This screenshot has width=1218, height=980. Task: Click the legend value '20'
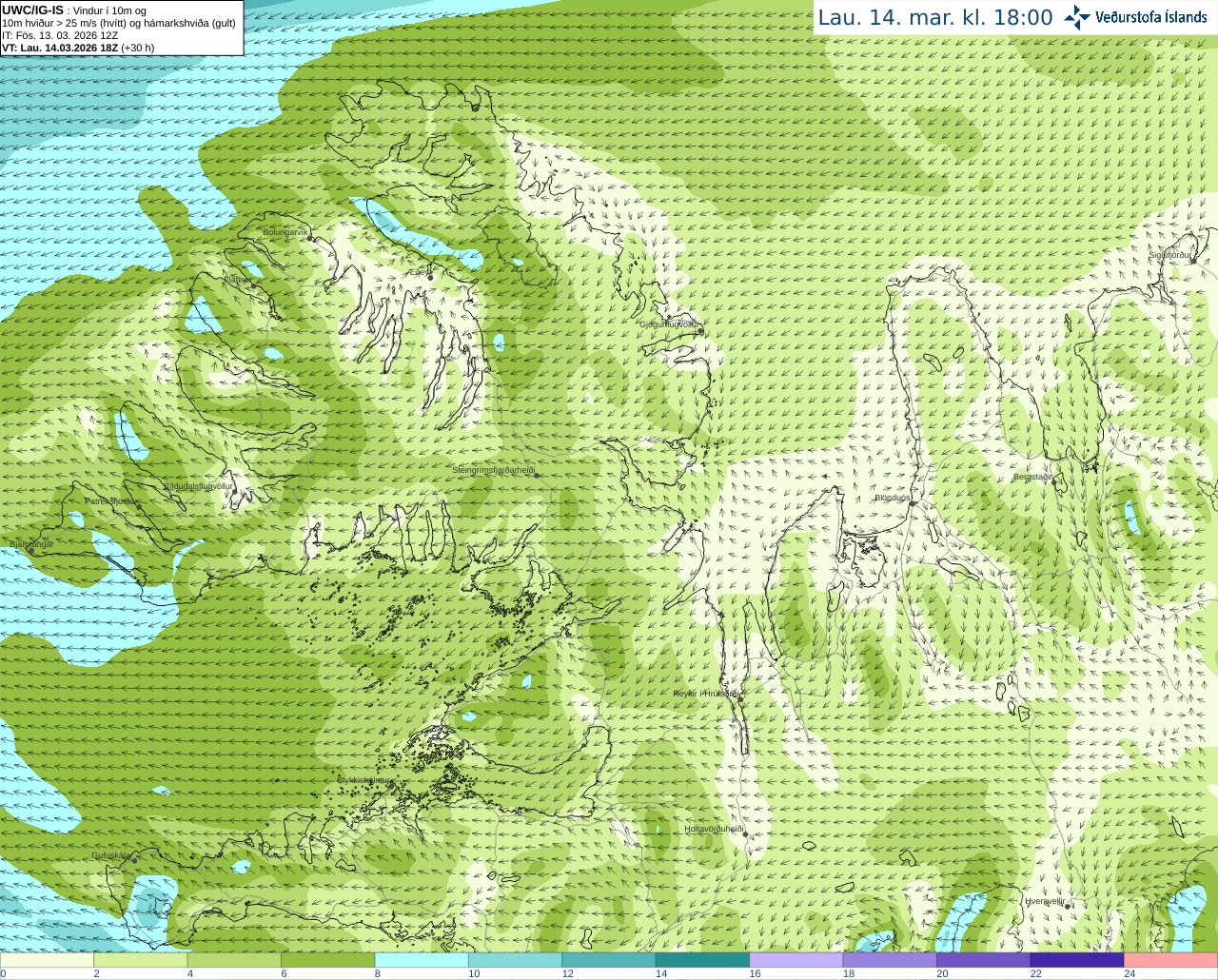[942, 973]
